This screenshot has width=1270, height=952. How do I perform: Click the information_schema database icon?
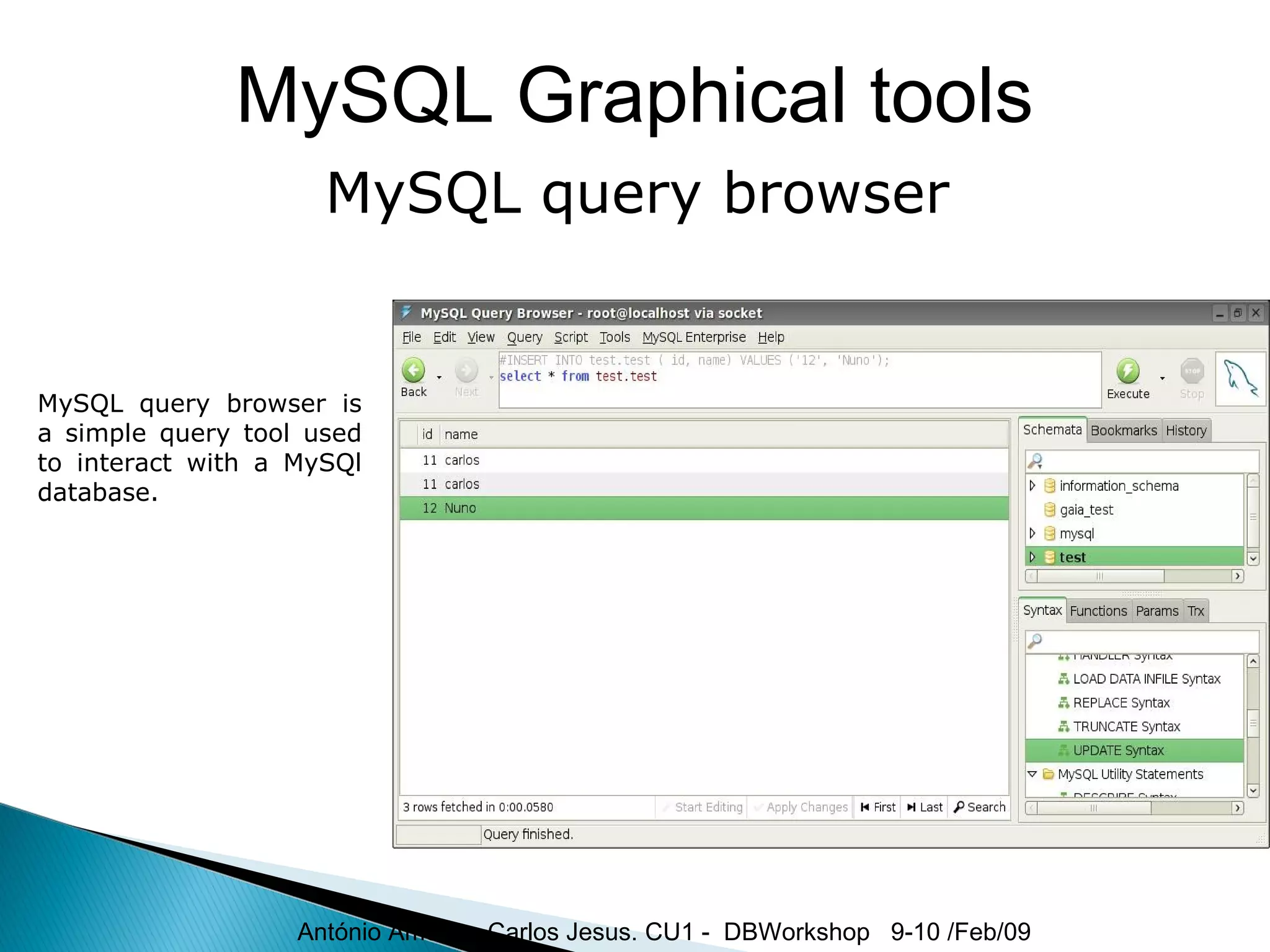coord(1050,486)
